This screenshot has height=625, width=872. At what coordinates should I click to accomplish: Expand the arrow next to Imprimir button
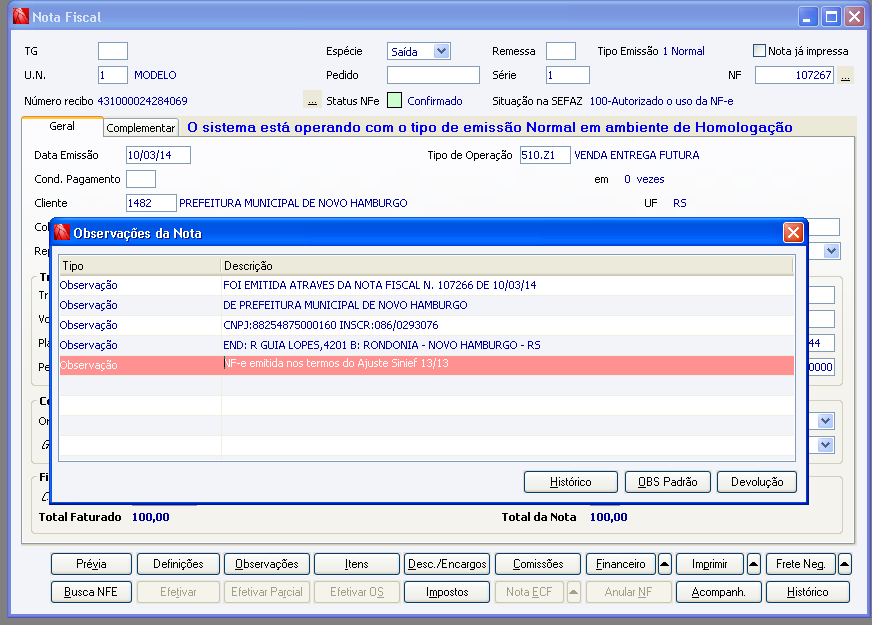tap(754, 564)
